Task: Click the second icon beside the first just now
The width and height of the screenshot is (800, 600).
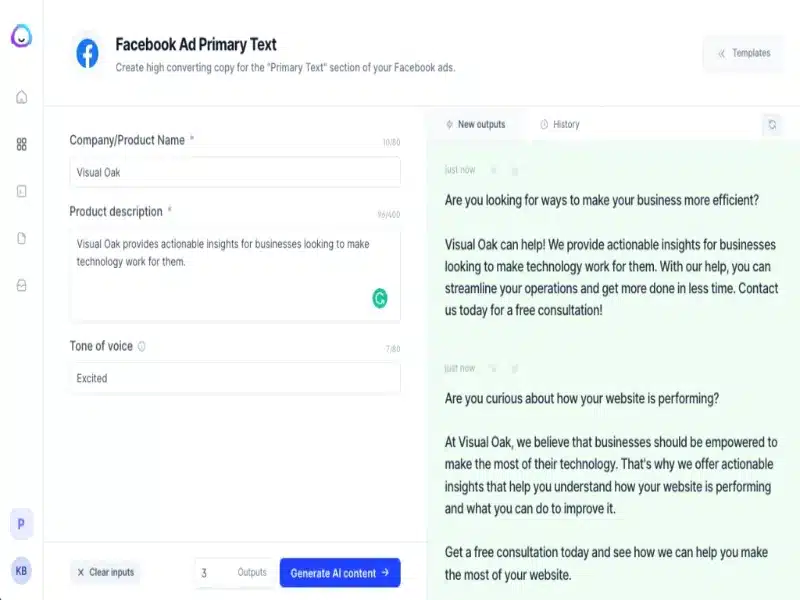Action: [515, 171]
